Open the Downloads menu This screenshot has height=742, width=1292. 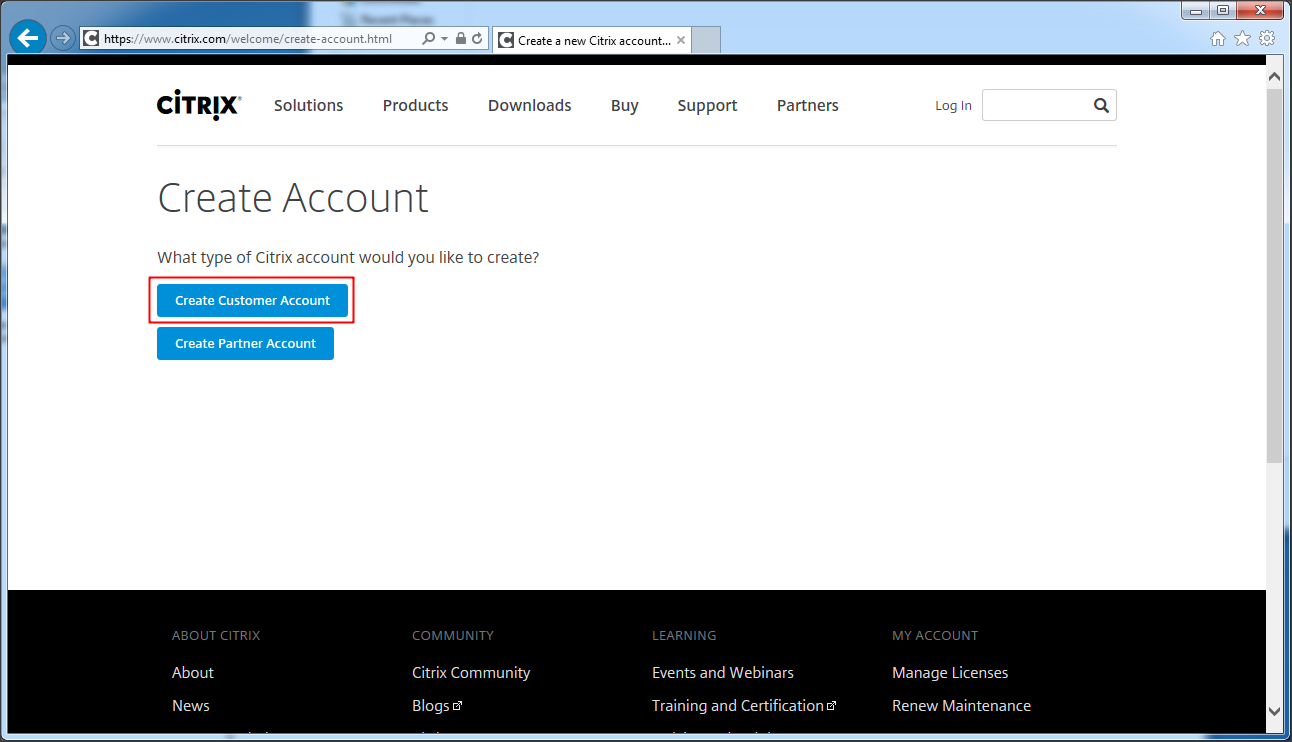529,105
